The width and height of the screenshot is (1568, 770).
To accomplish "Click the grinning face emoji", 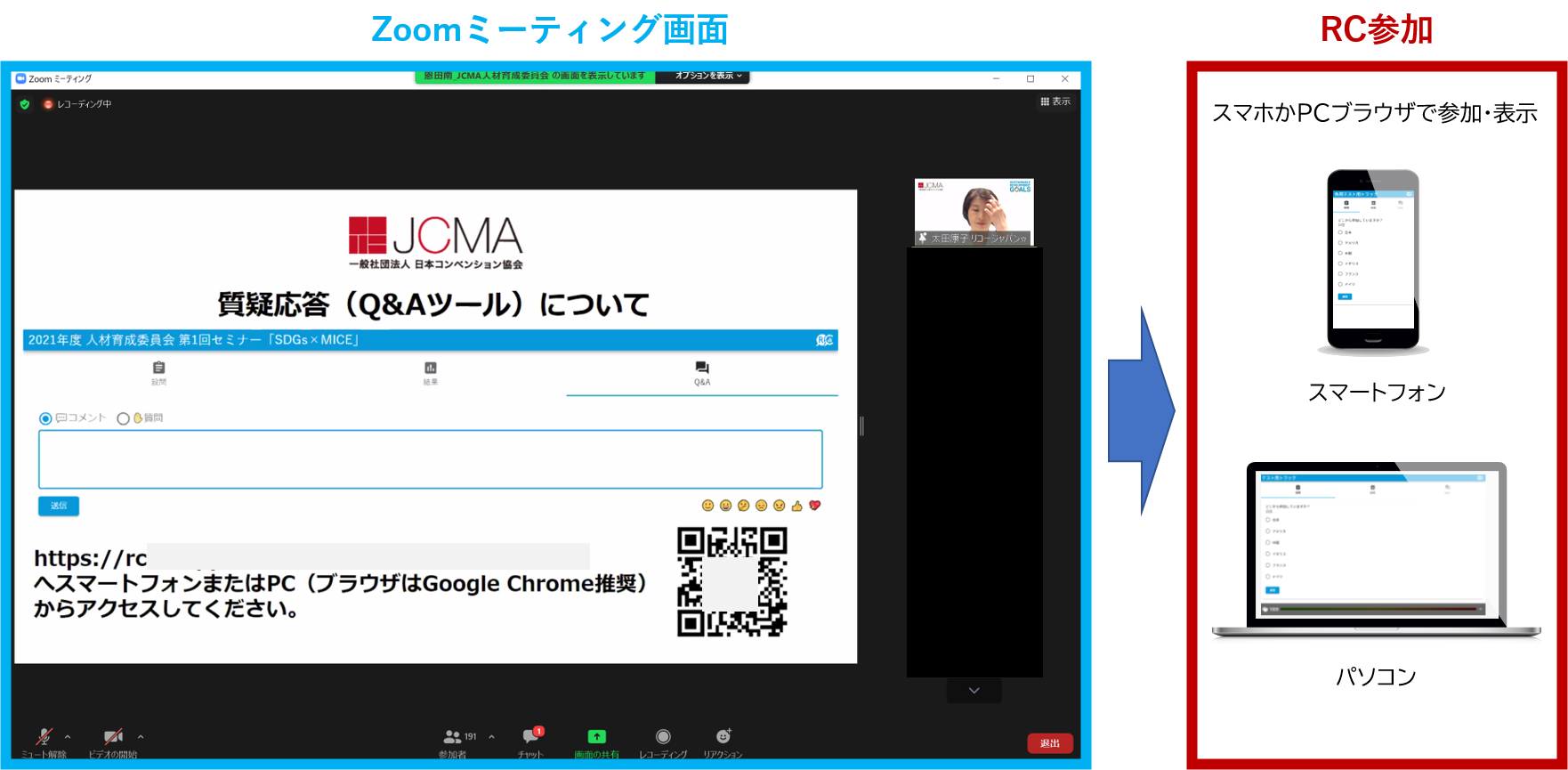I will coord(726,506).
